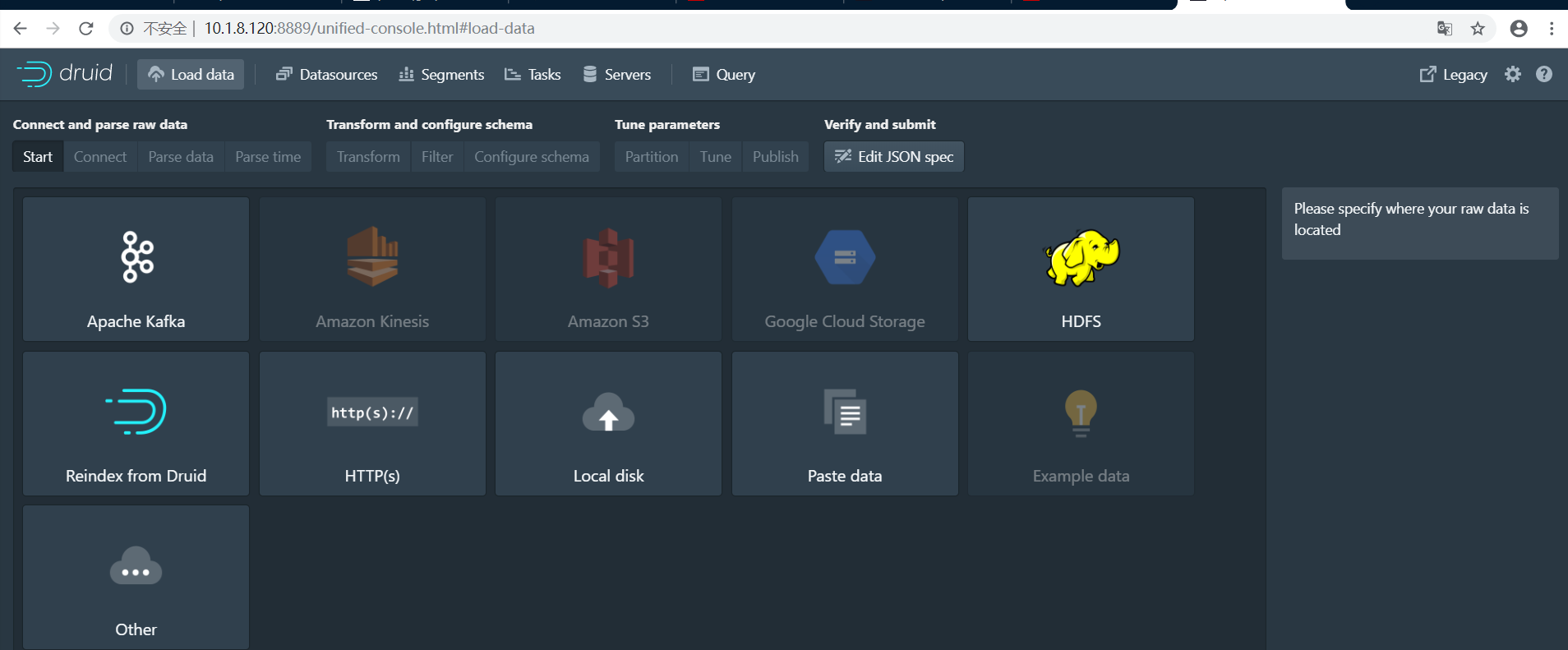The height and width of the screenshot is (650, 1568).
Task: Select the HDFS elephant tile
Action: click(x=1081, y=269)
